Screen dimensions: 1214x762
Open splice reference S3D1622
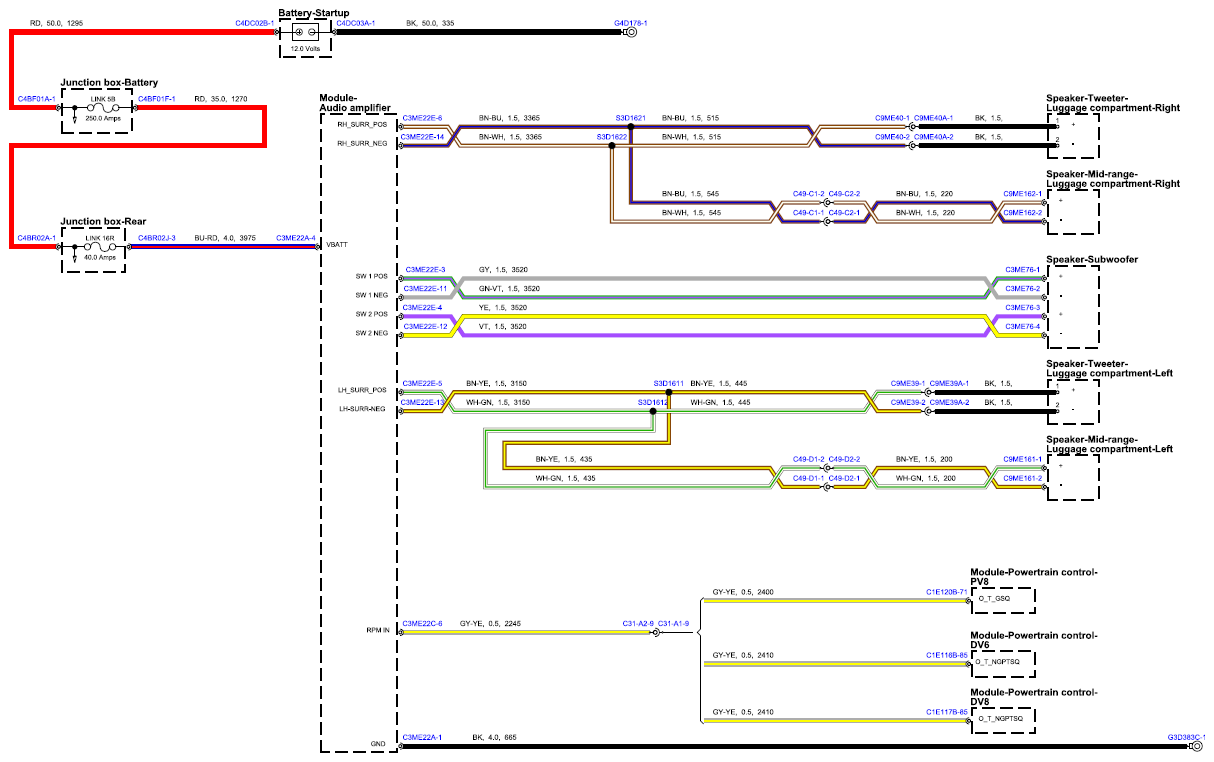tap(611, 136)
